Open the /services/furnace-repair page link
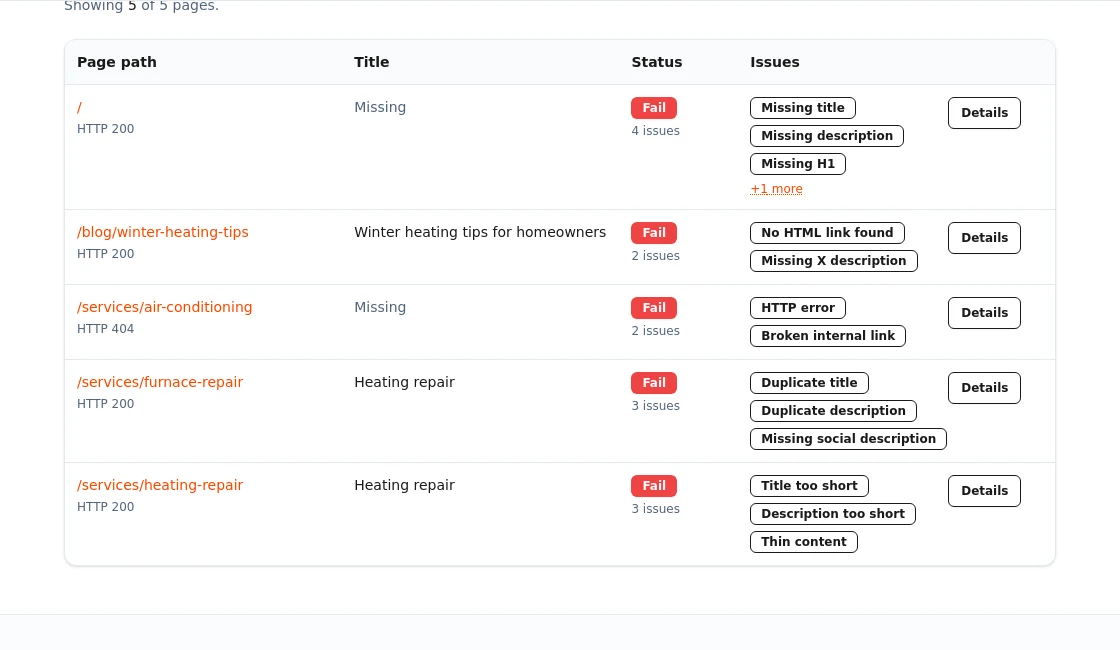 click(x=160, y=382)
